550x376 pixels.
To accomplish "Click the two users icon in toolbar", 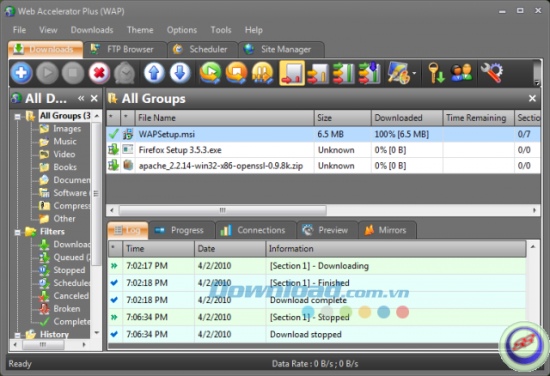I will point(462,73).
